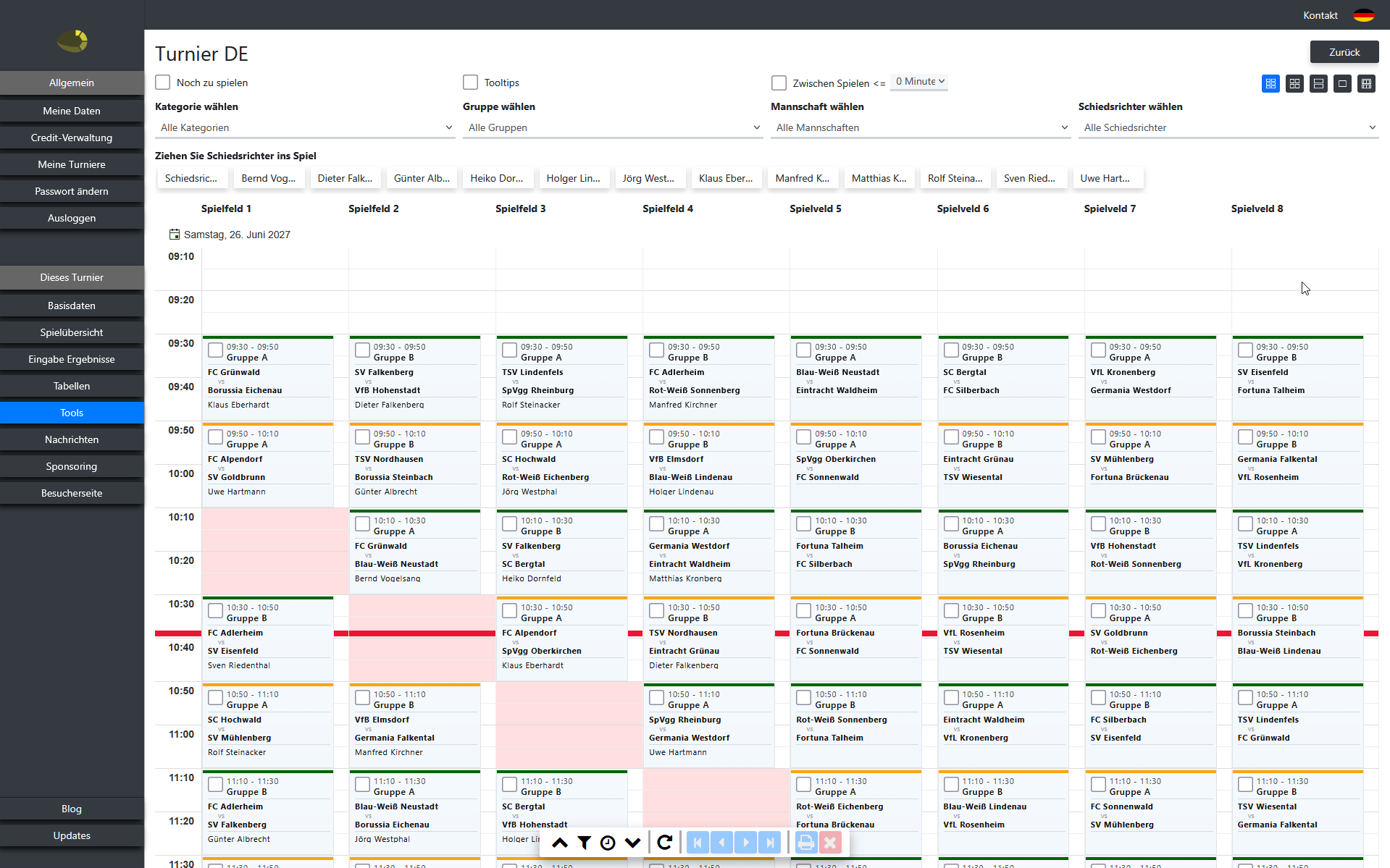Screen dimensions: 1390x868
Task: Open the Alle Kategorien dropdown
Action: click(x=305, y=127)
